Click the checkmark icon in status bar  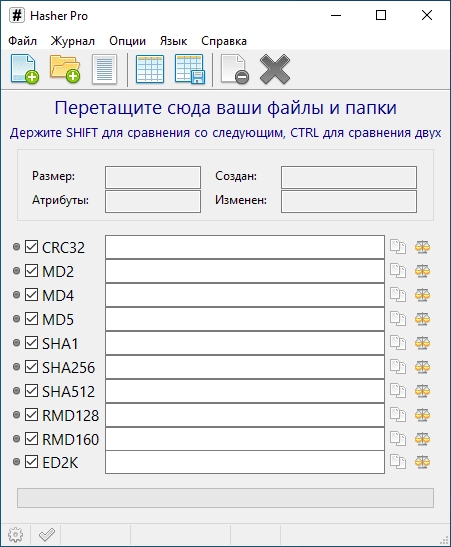click(x=47, y=534)
